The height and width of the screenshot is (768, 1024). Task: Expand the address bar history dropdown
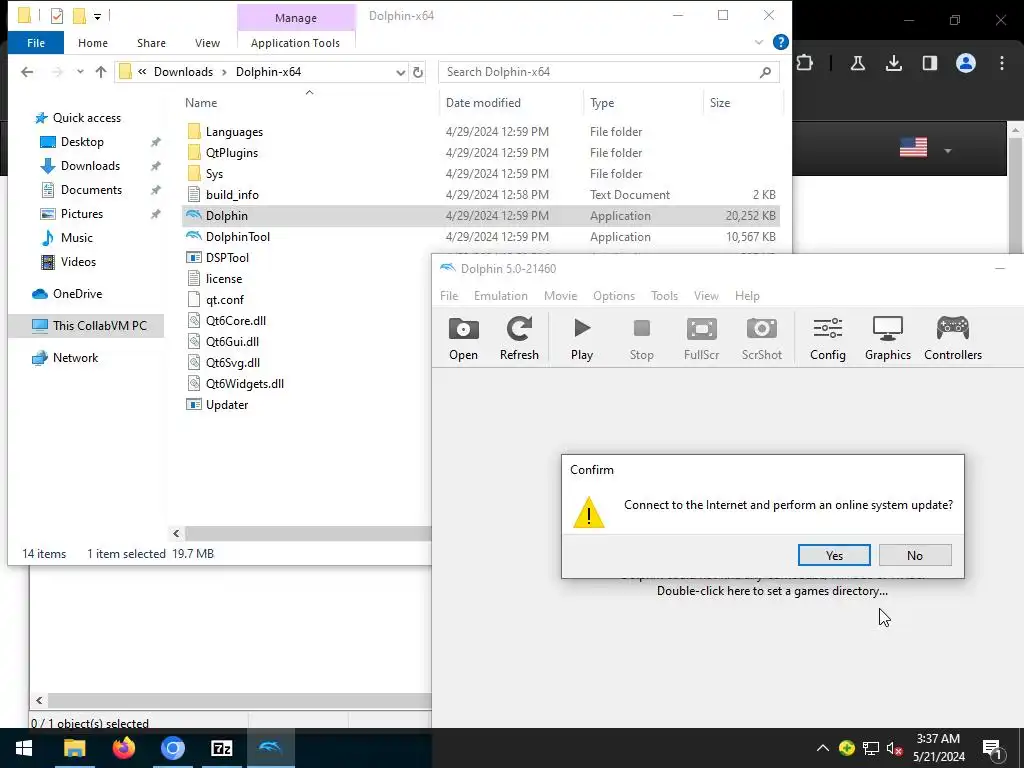coord(400,72)
